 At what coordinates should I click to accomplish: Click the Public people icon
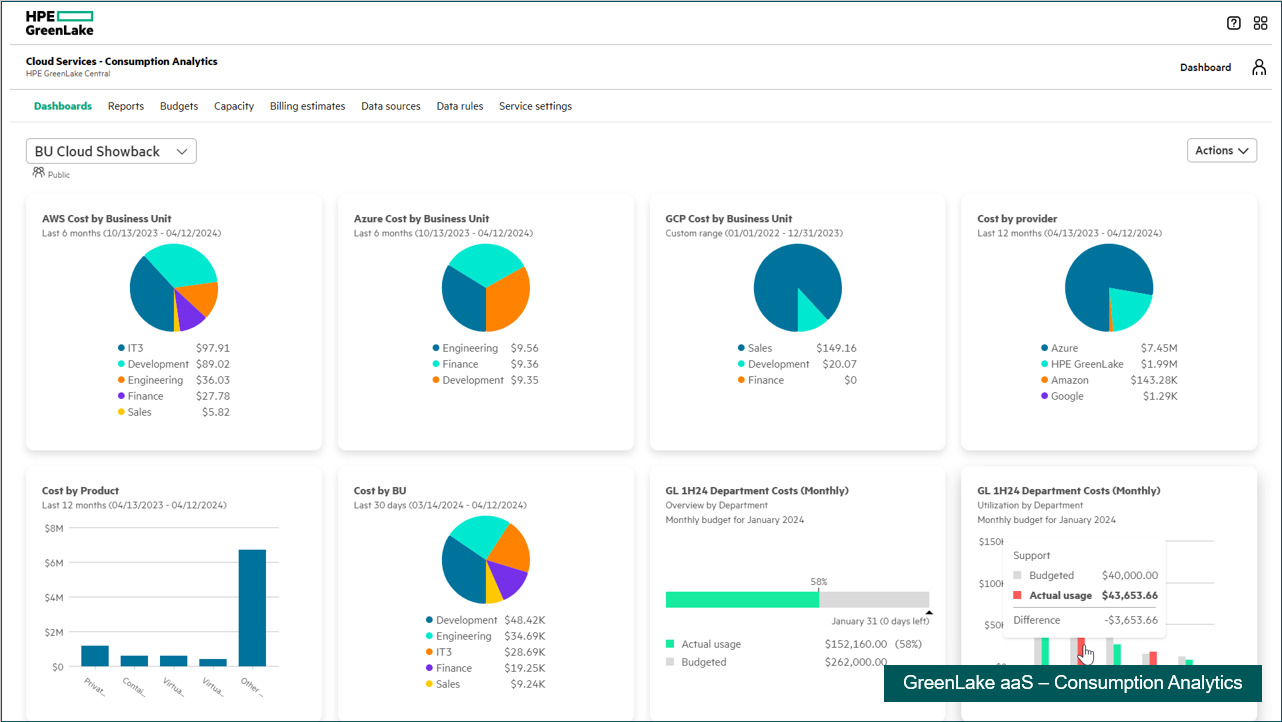38,173
